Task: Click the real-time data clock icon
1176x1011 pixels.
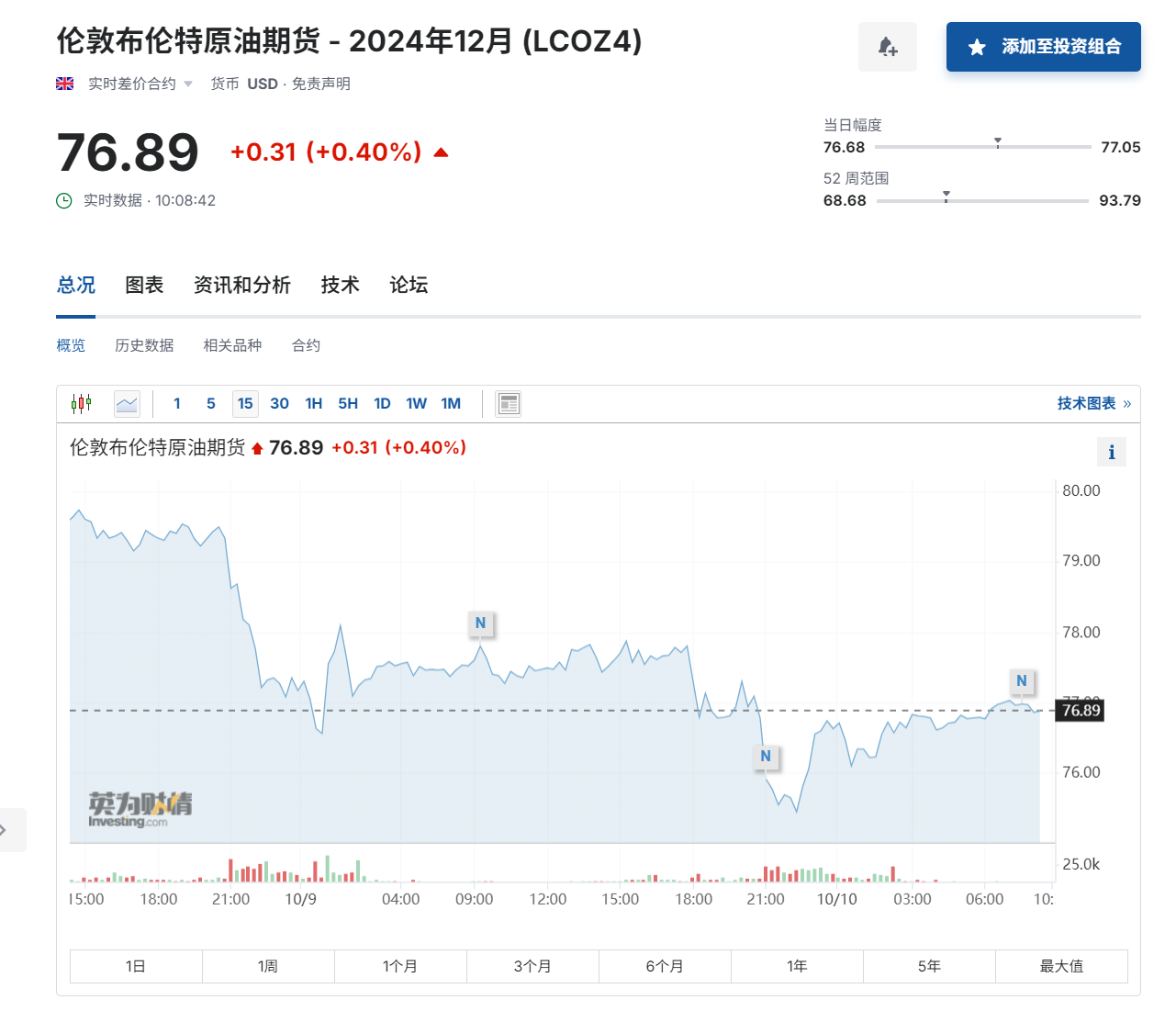Action: 63,200
